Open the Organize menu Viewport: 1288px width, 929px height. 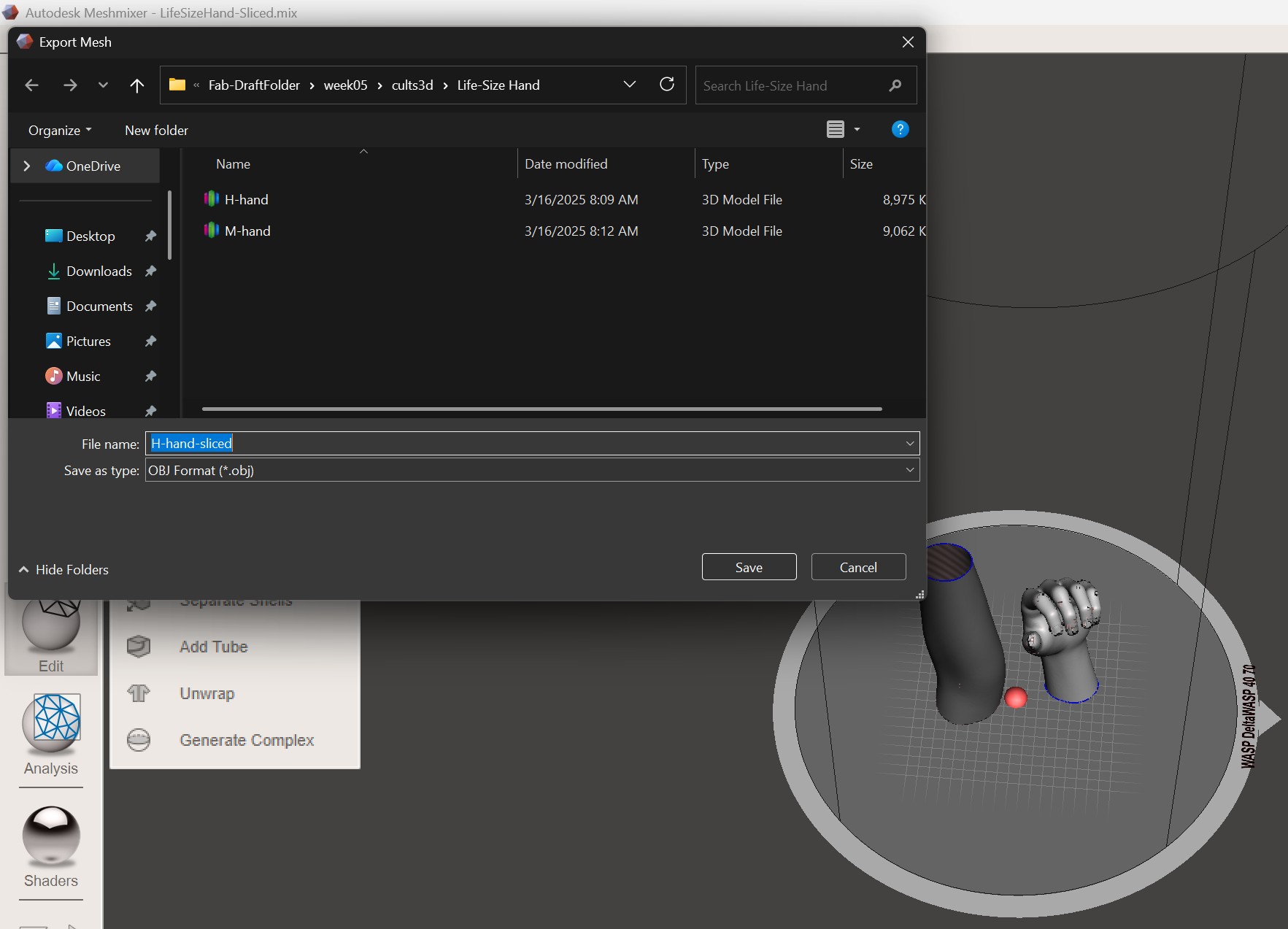[x=60, y=130]
